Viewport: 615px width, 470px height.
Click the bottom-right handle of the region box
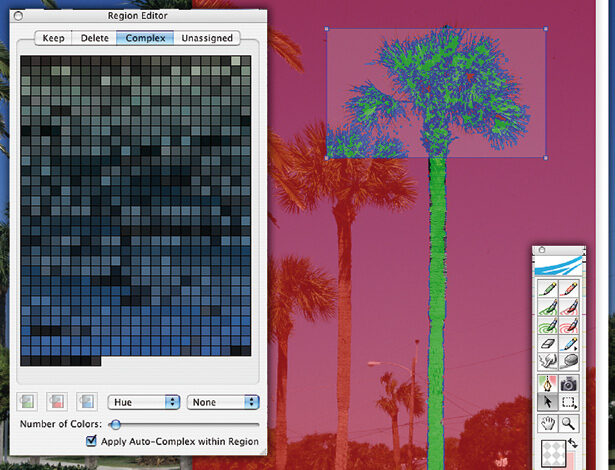pos(546,158)
